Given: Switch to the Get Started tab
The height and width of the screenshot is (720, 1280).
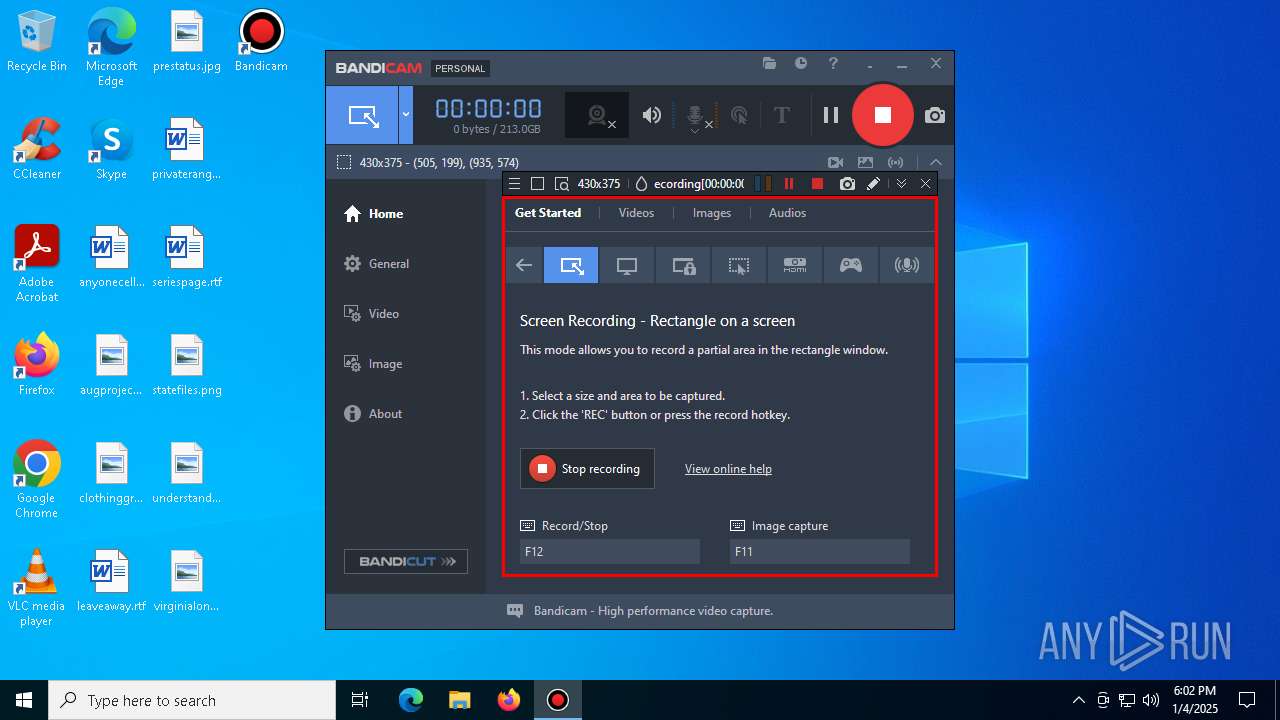Looking at the screenshot, I should [x=548, y=213].
